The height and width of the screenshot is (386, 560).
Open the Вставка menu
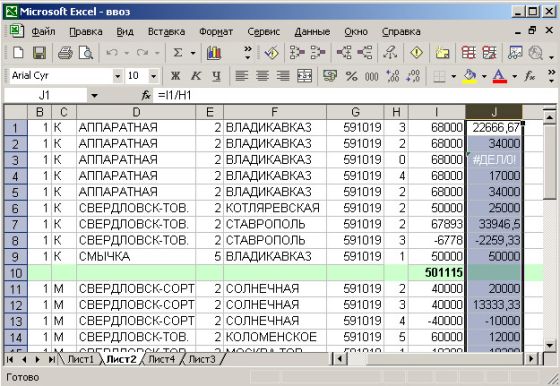(166, 32)
